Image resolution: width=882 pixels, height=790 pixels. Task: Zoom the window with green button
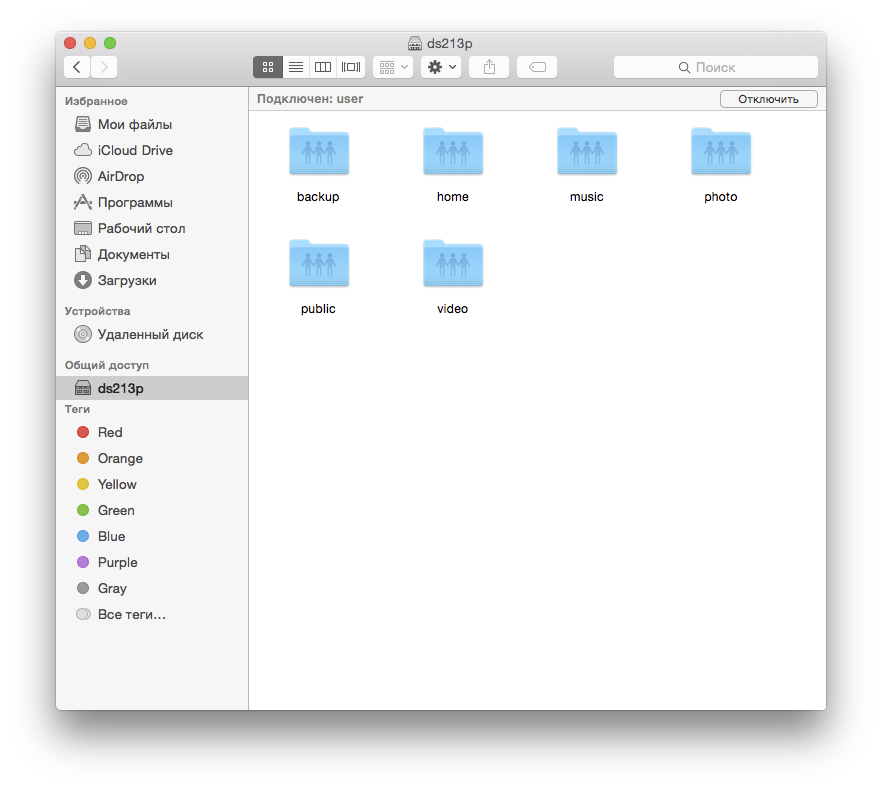[x=110, y=43]
